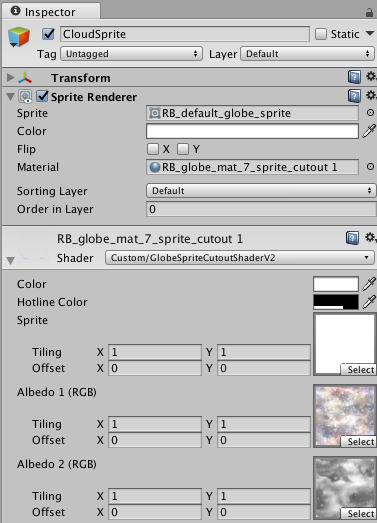Pick material Color with eyedropper
Viewport: 377px width, 523px height.
[x=369, y=284]
